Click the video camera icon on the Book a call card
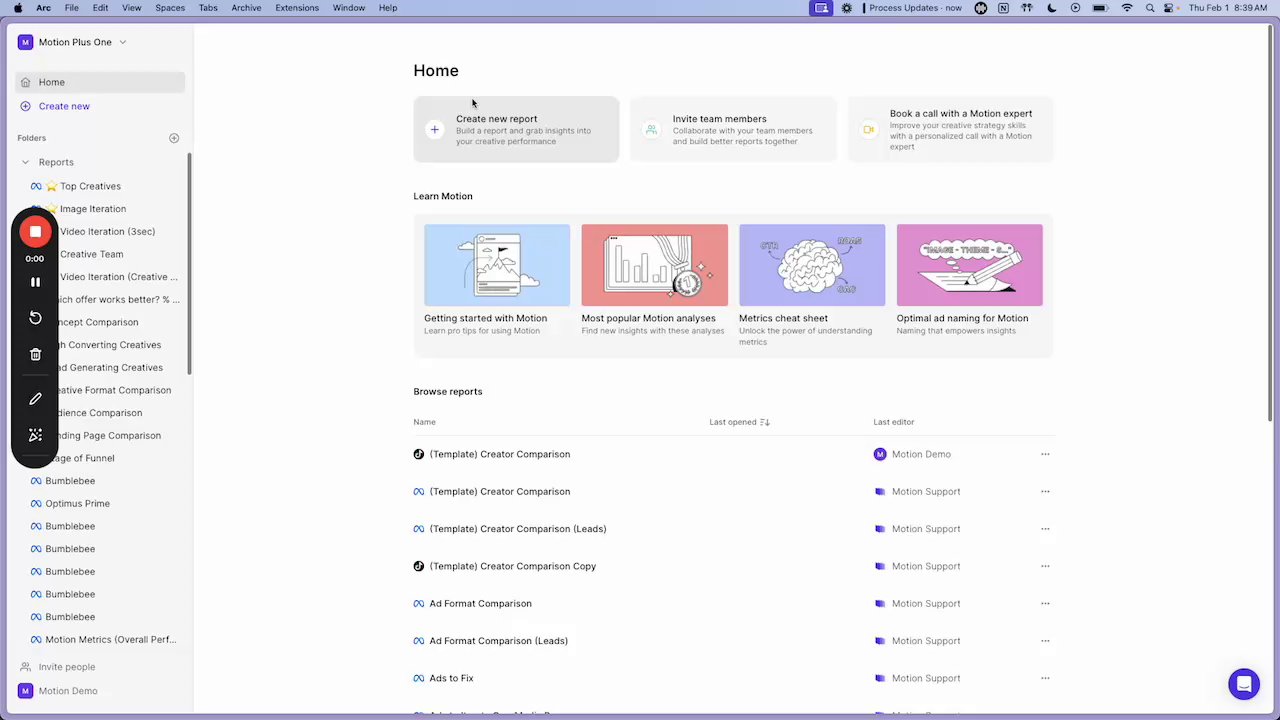Viewport: 1280px width, 720px height. (868, 129)
